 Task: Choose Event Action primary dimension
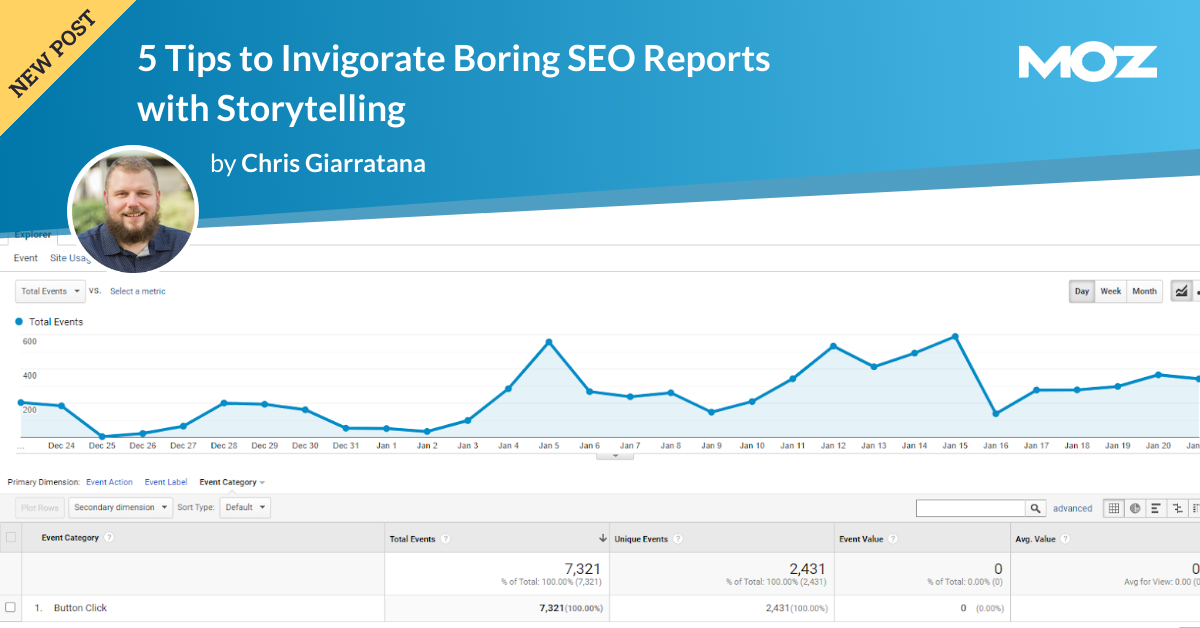[109, 482]
